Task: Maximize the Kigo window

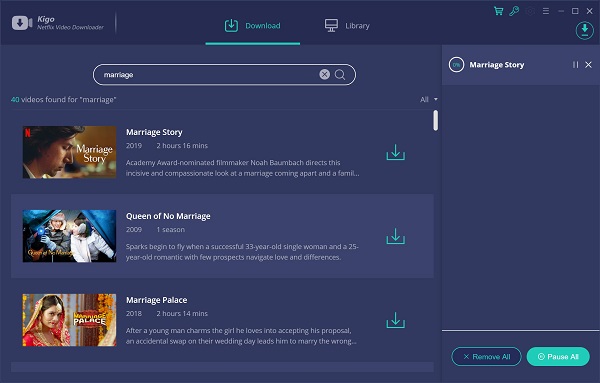Action: [x=575, y=11]
